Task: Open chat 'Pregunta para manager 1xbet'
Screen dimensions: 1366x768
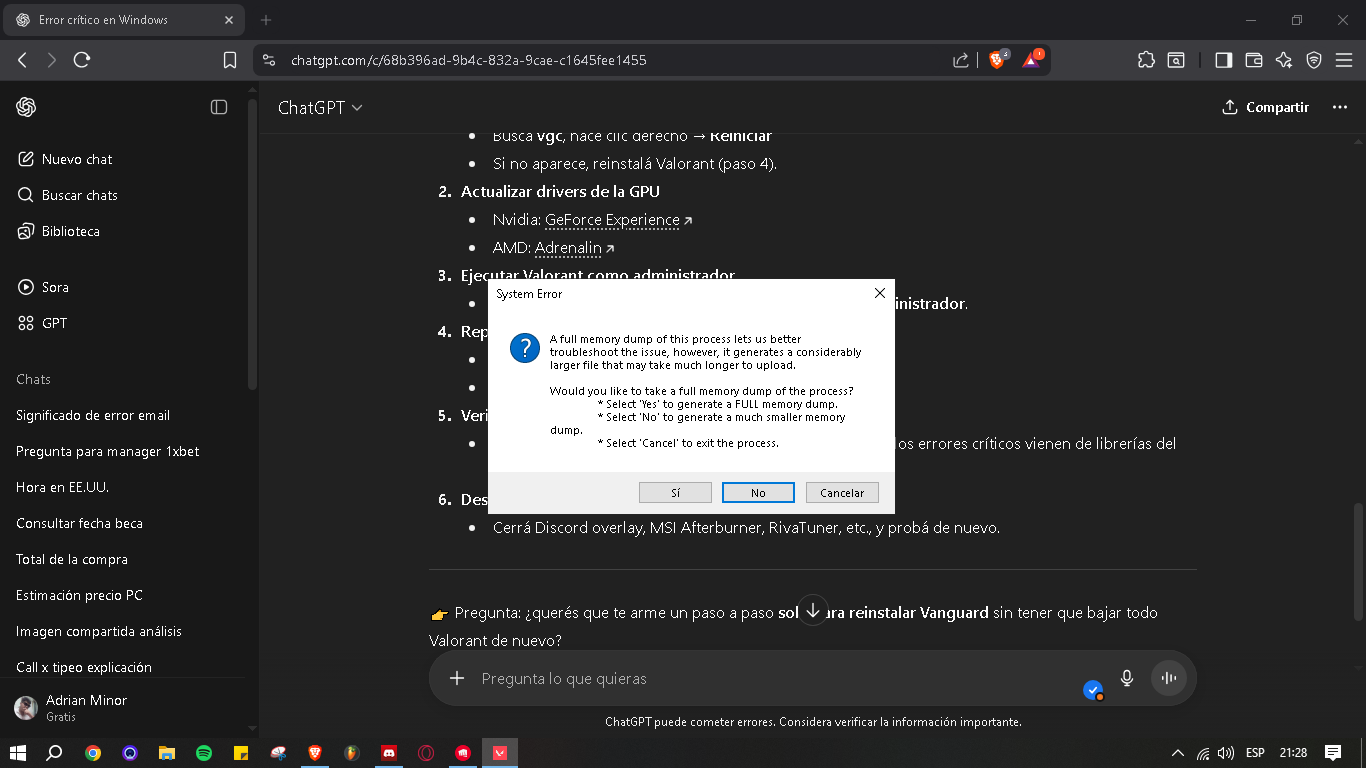Action: (x=108, y=451)
